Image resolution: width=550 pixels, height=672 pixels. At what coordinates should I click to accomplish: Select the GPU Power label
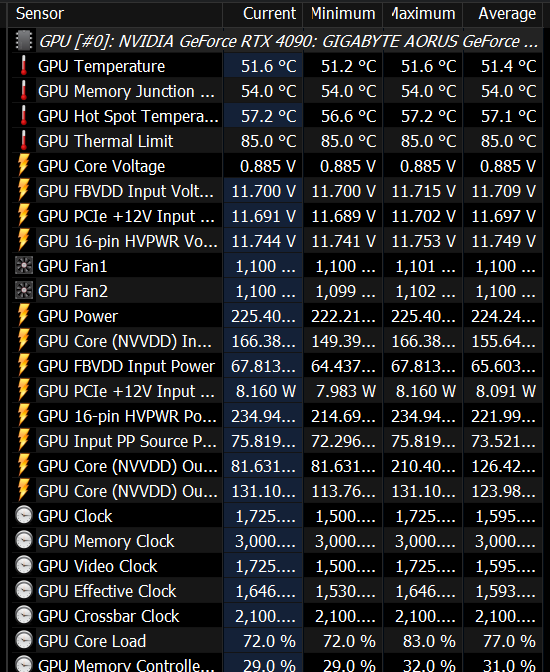[78, 316]
